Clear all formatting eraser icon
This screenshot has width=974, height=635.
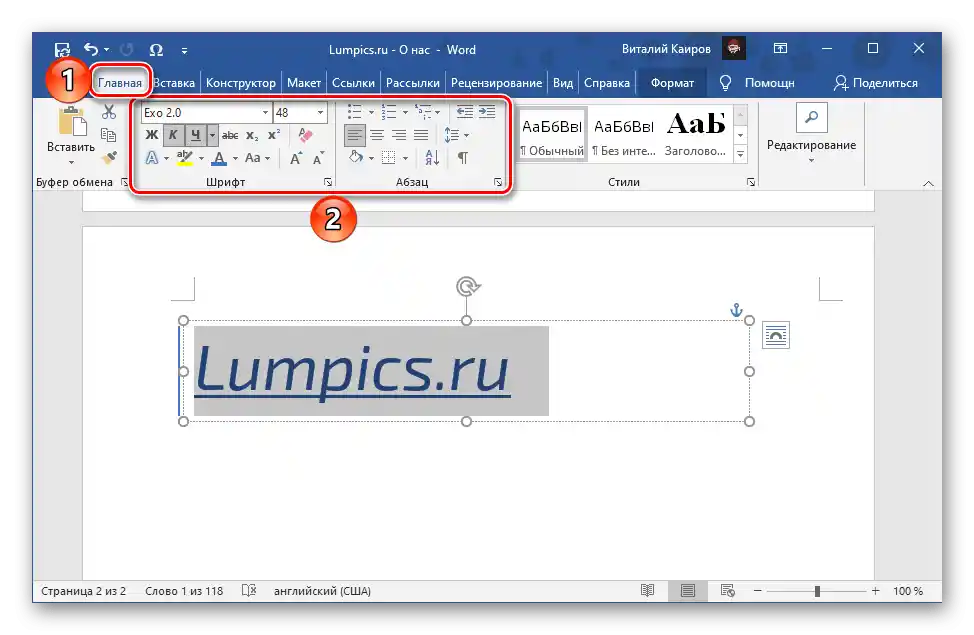coord(305,135)
